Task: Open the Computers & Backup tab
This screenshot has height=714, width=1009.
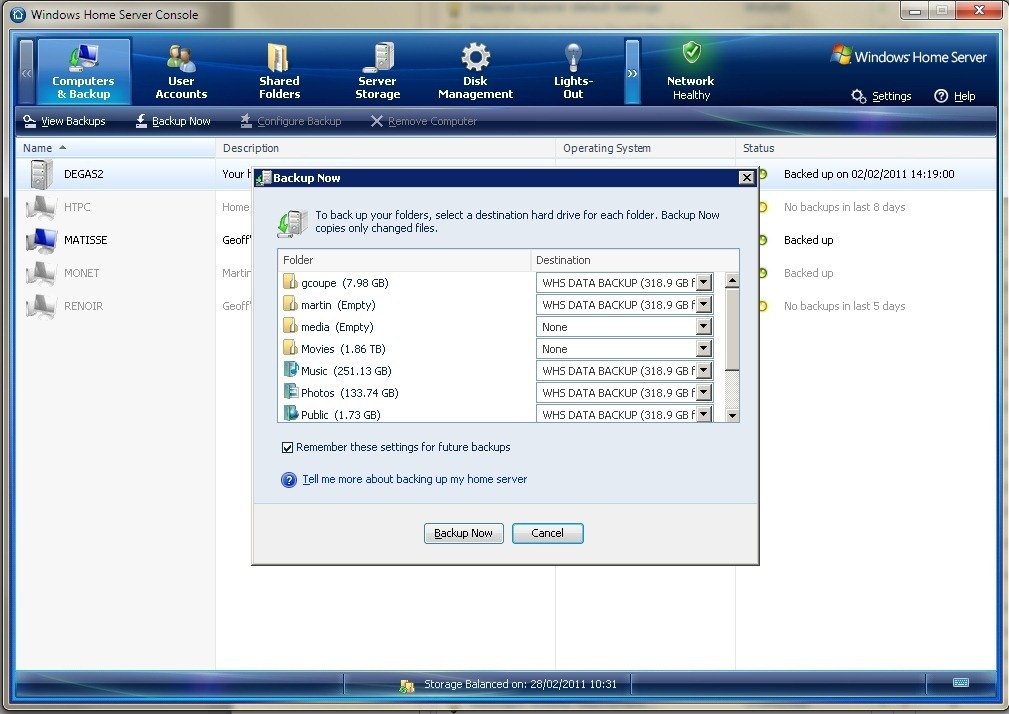Action: point(84,71)
